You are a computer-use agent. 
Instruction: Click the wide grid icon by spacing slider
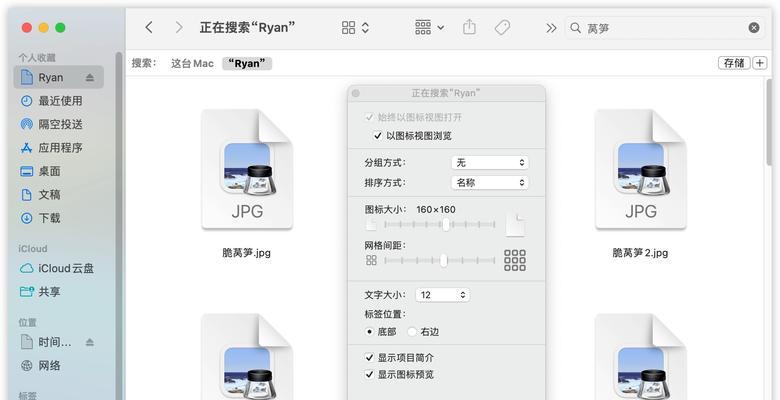(x=515, y=260)
